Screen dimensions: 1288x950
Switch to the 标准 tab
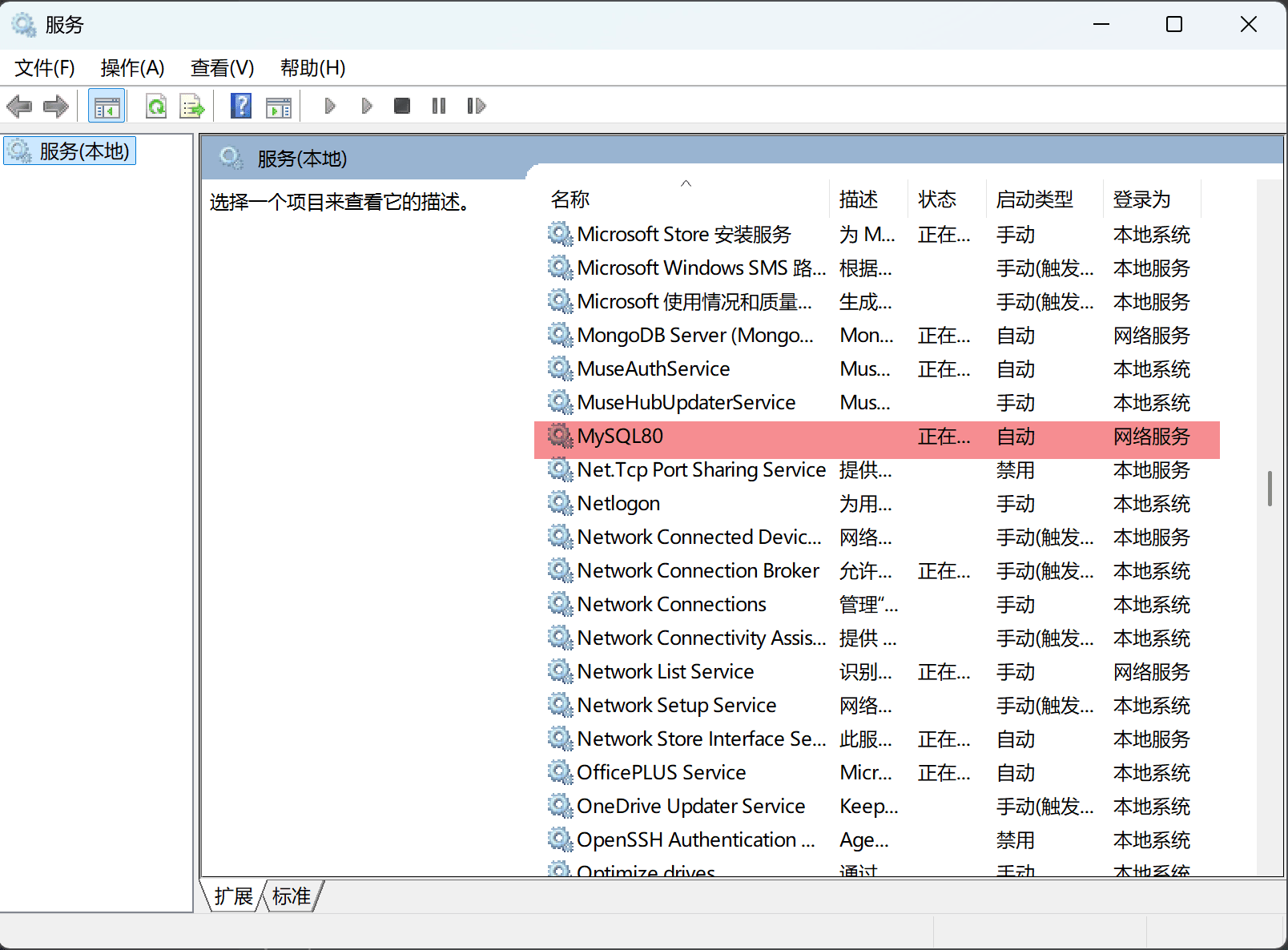(x=292, y=896)
